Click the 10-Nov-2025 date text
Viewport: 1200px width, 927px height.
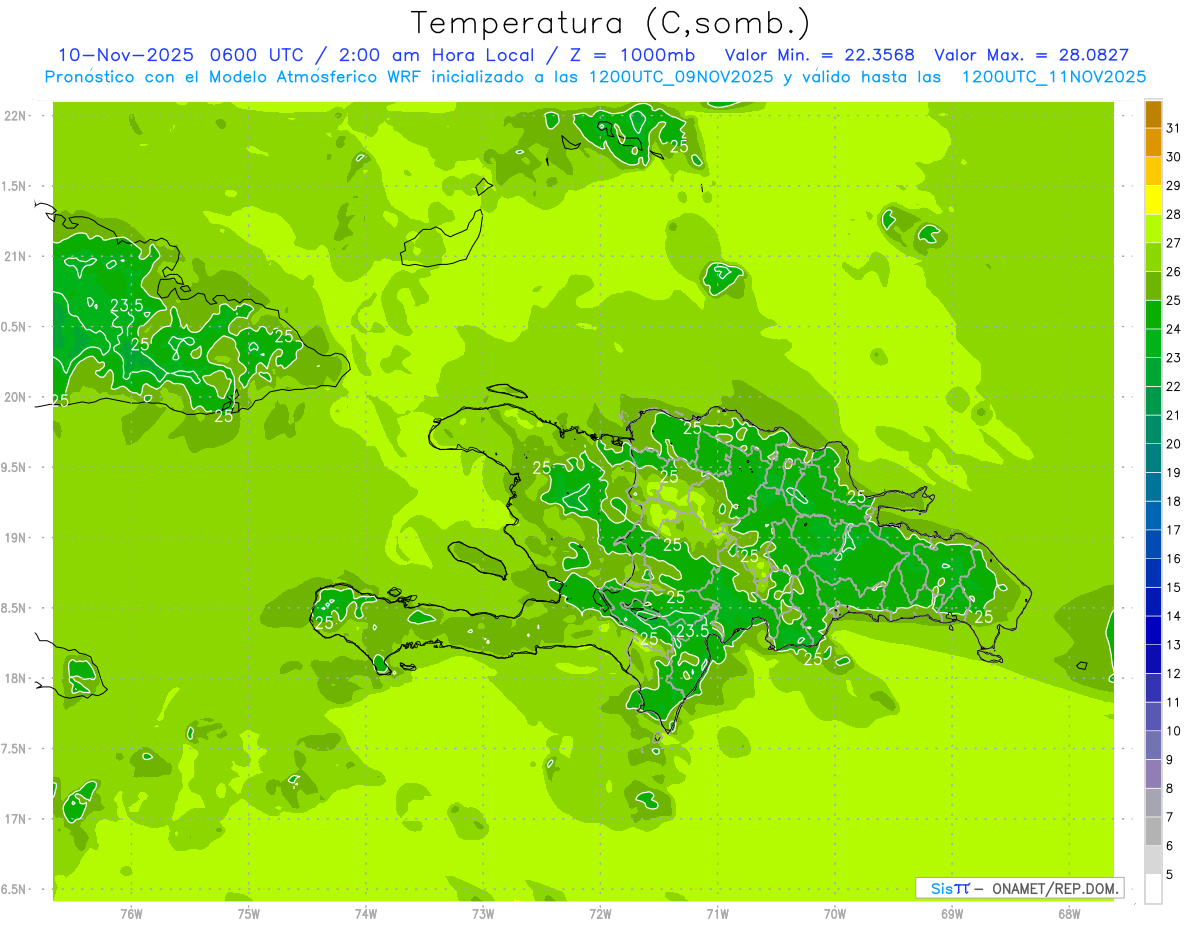[111, 55]
